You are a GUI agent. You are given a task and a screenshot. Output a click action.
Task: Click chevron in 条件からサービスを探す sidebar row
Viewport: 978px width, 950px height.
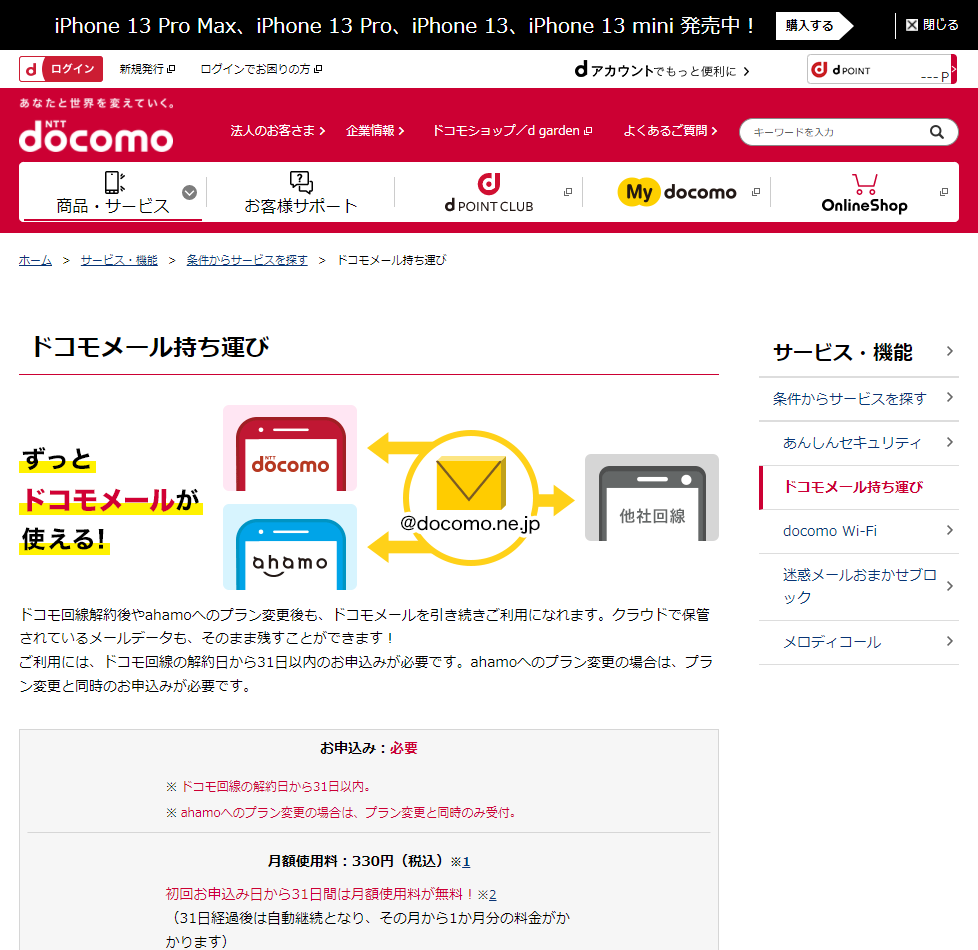(949, 397)
